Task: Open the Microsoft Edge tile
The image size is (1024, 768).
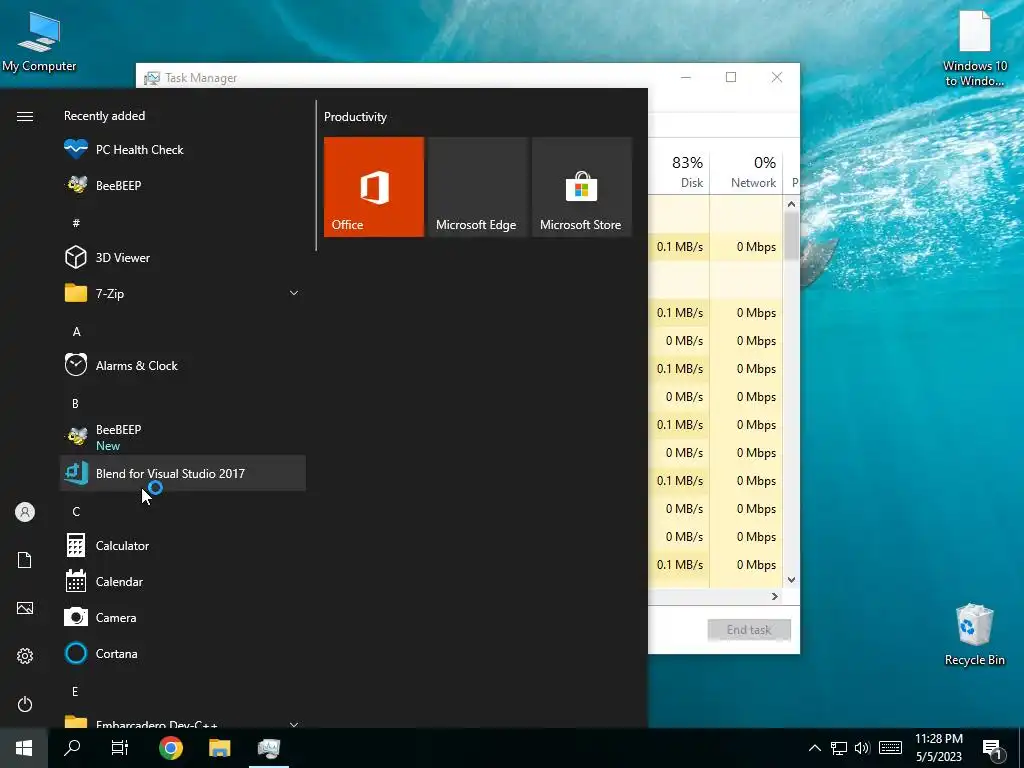Action: point(477,187)
